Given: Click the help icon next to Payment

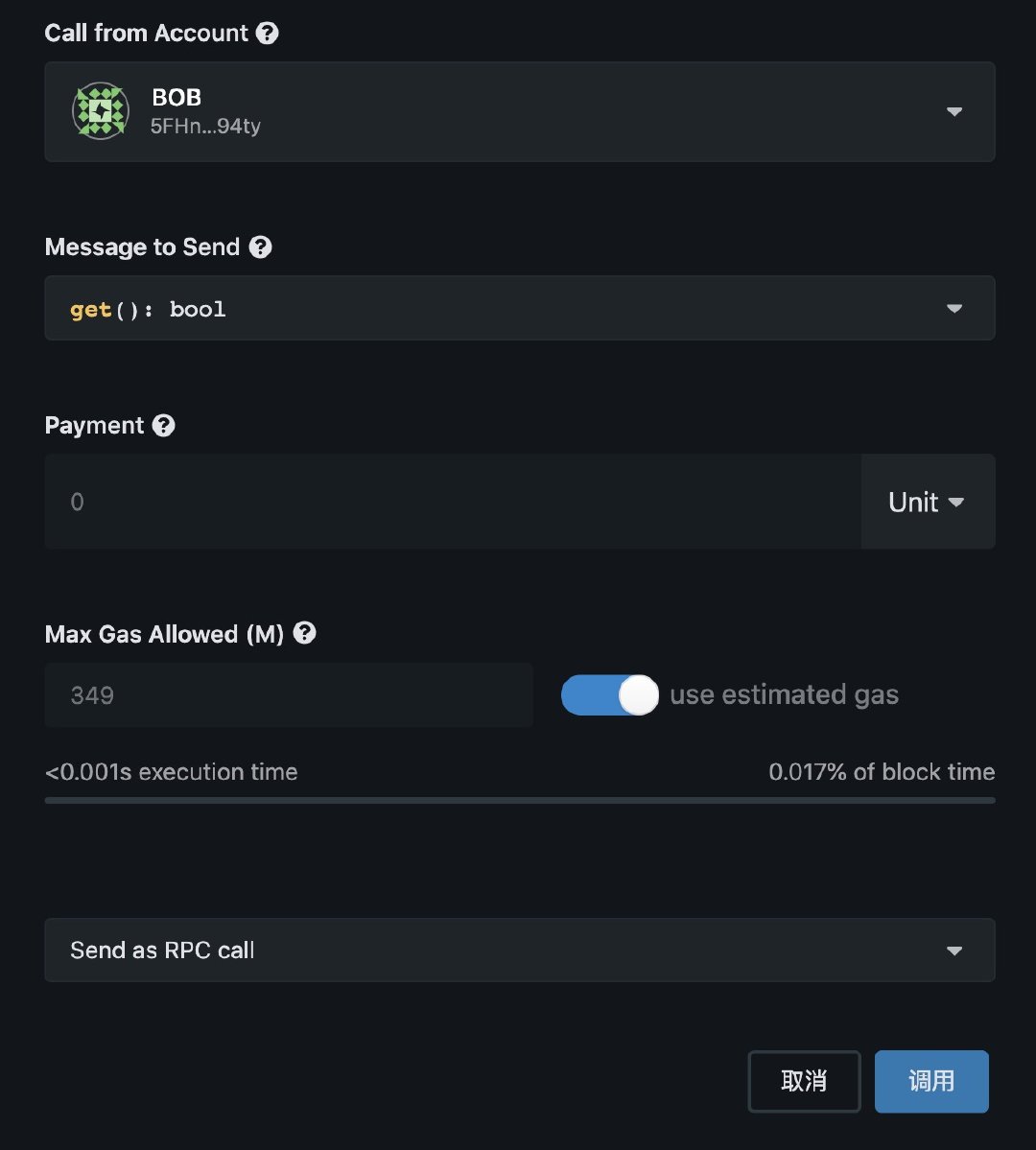Looking at the screenshot, I should (164, 425).
